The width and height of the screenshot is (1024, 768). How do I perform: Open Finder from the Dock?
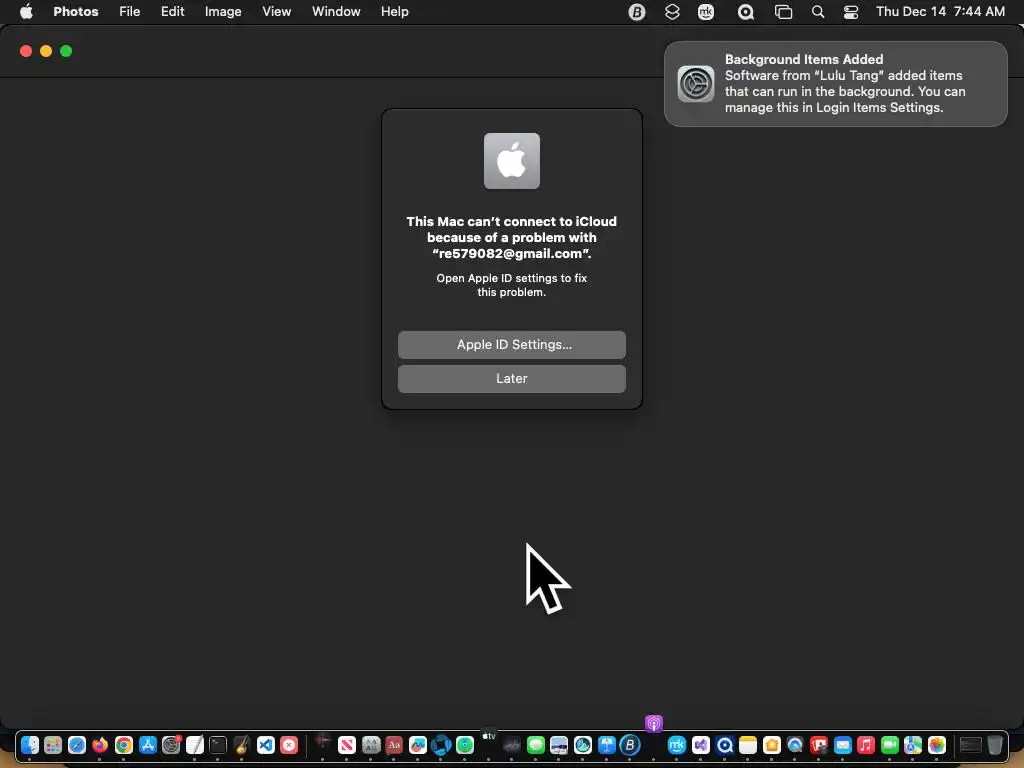[x=30, y=745]
